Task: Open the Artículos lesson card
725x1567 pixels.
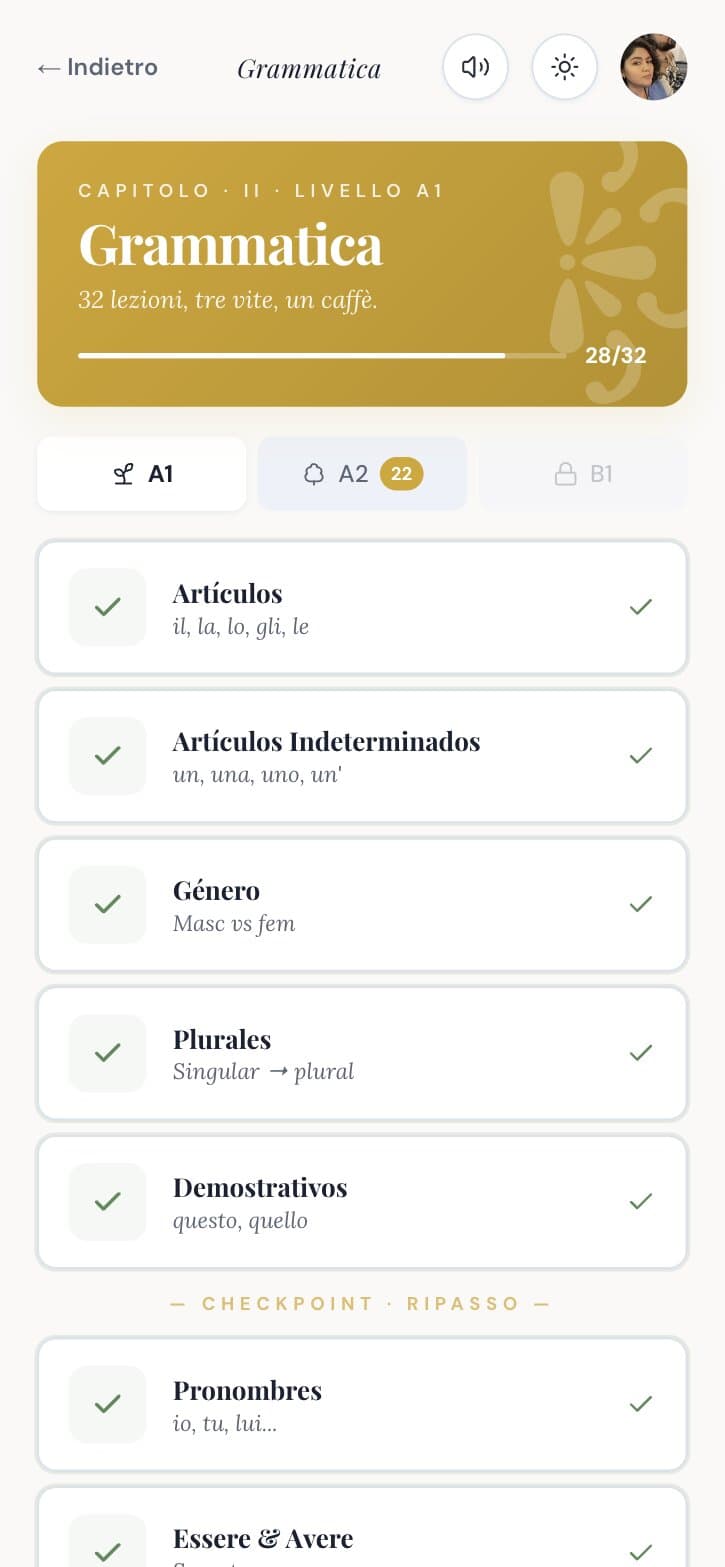Action: pos(362,607)
